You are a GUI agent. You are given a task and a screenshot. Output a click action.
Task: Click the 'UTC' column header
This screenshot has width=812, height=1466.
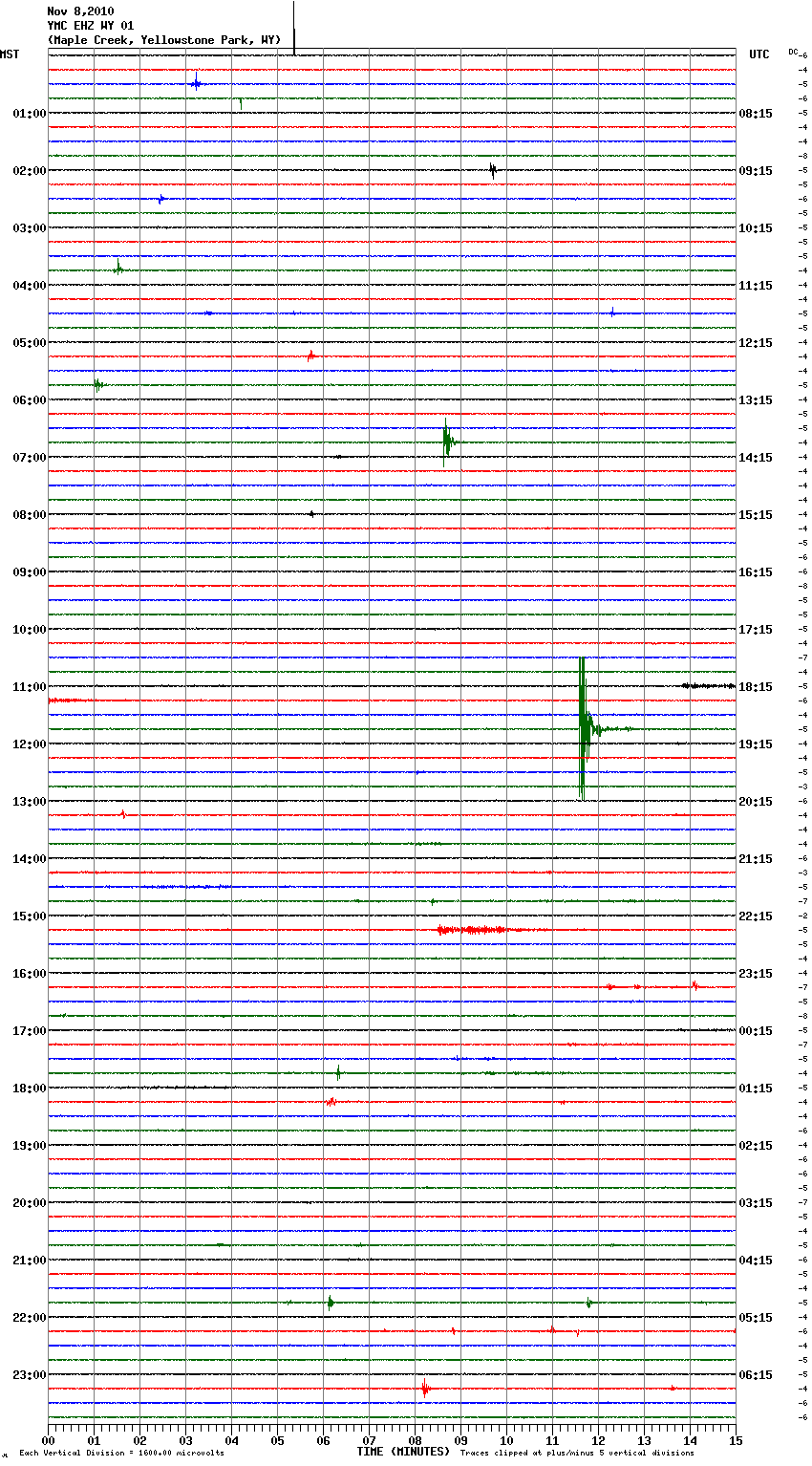(759, 54)
